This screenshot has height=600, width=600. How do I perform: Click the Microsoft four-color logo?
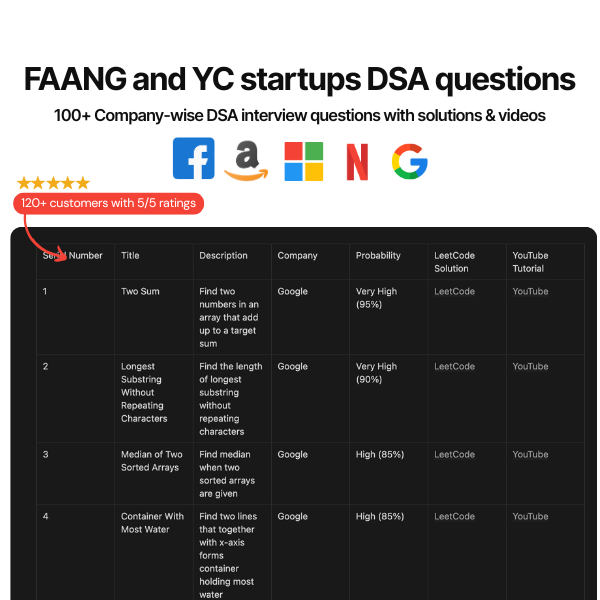(304, 161)
